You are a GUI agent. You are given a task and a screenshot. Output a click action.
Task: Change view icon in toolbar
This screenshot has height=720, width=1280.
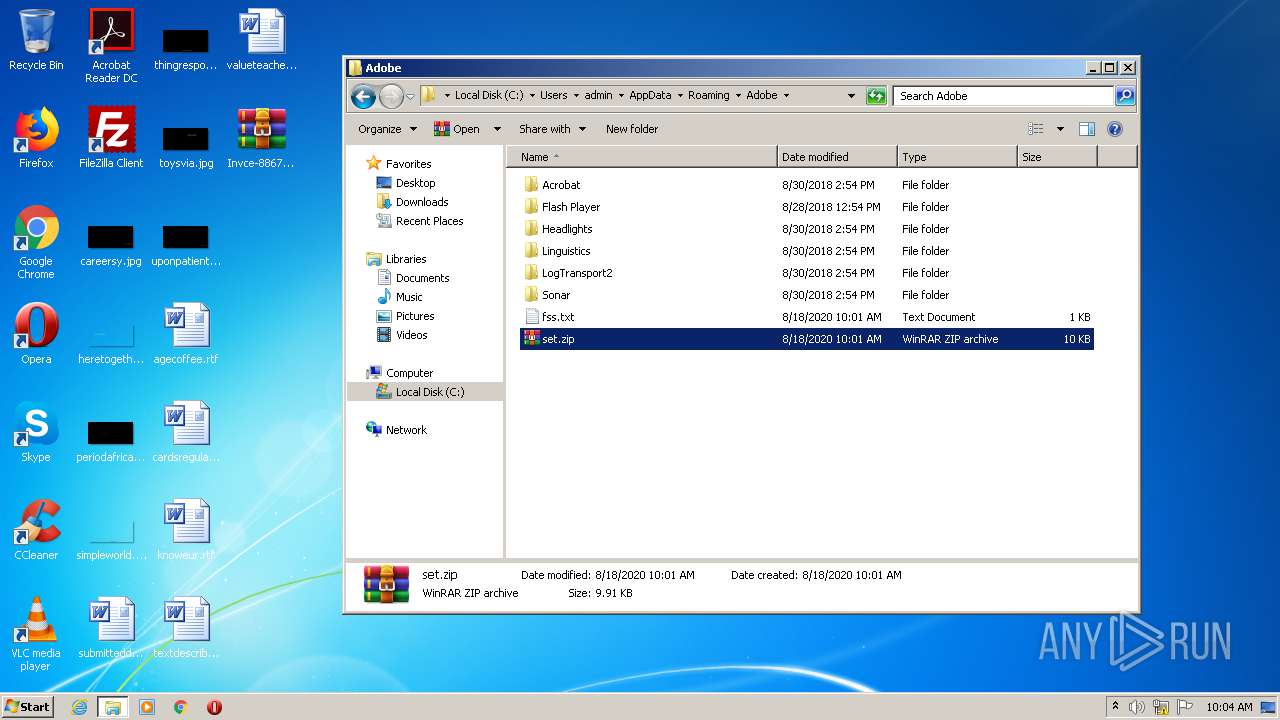(1036, 129)
